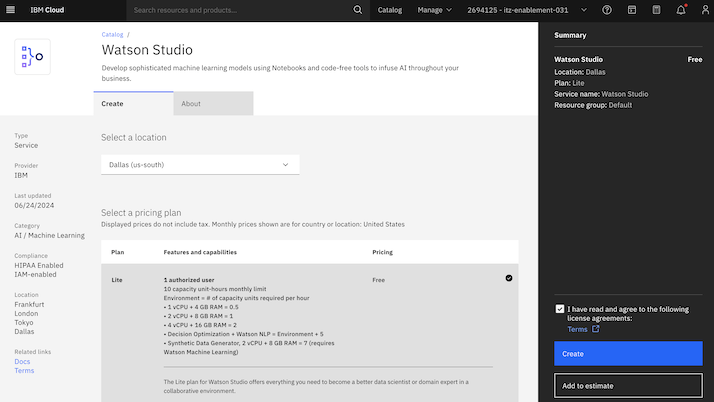The height and width of the screenshot is (402, 714).
Task: Open the Terms link in the left sidebar
Action: click(x=24, y=371)
